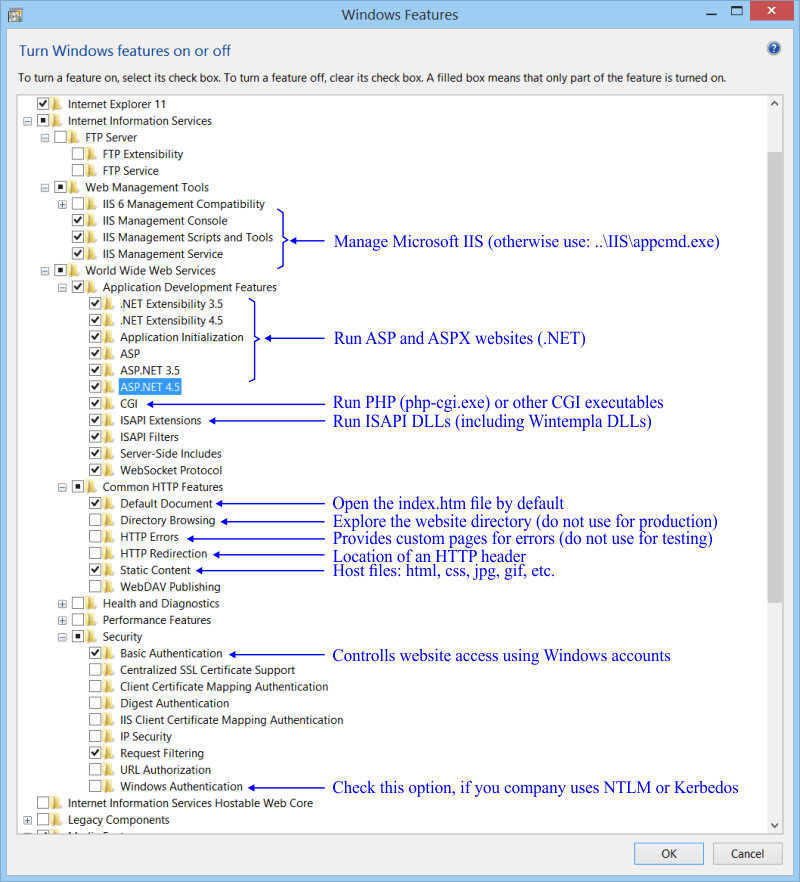
Task: Click the folder icon beside Internet Explorer 11
Action: [x=57, y=104]
